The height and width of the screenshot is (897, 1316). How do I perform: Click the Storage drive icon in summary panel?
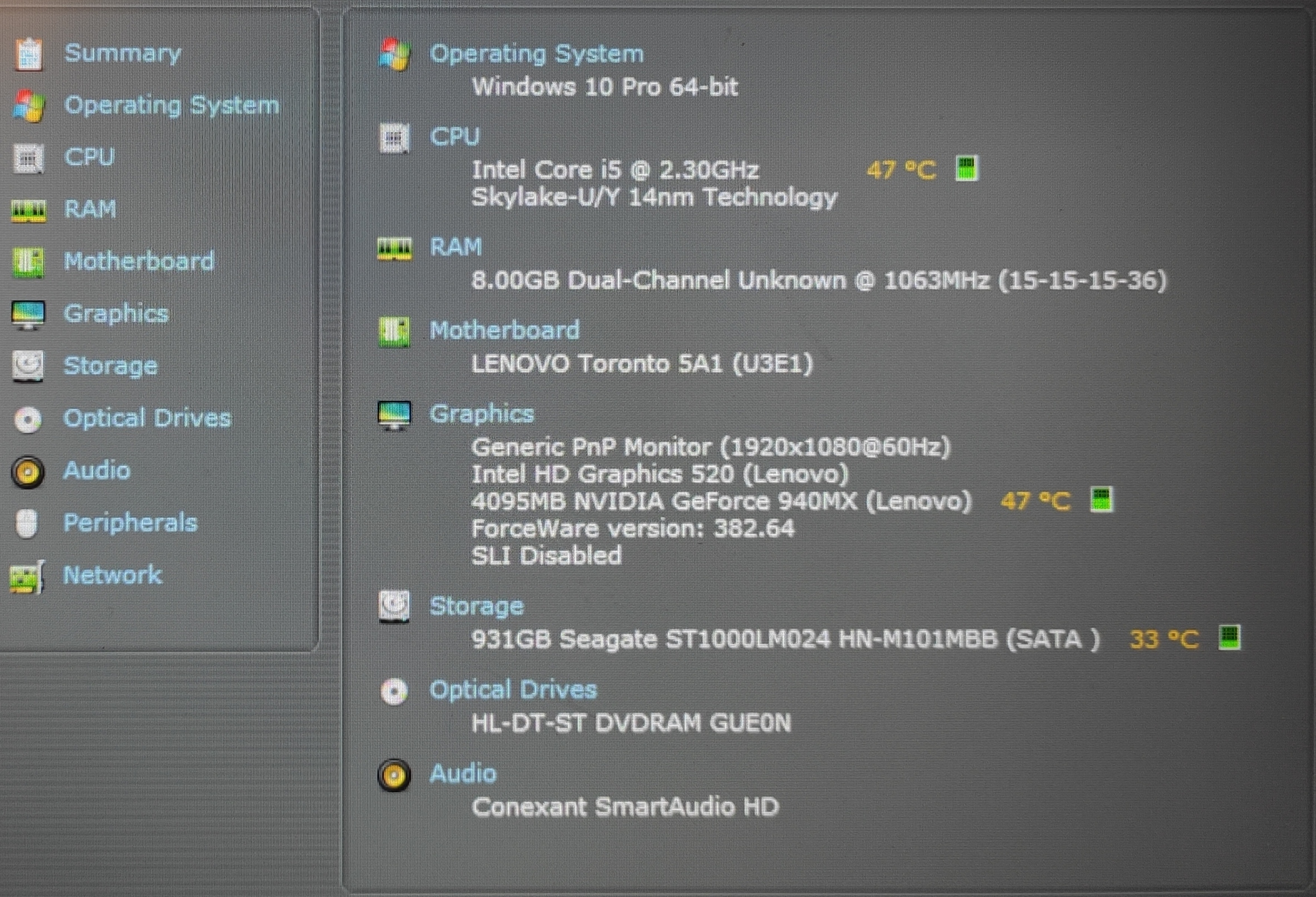click(x=394, y=607)
